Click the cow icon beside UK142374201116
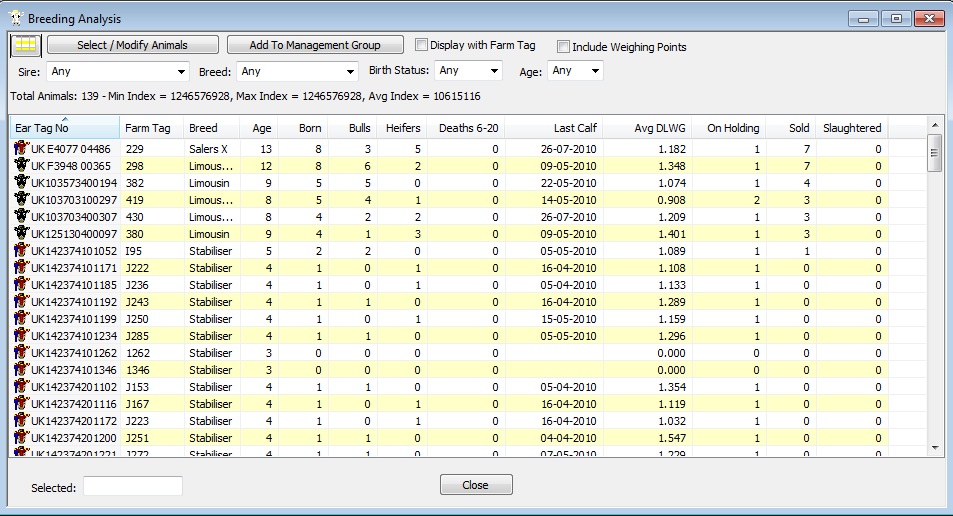The width and height of the screenshot is (953, 516). click(x=22, y=404)
